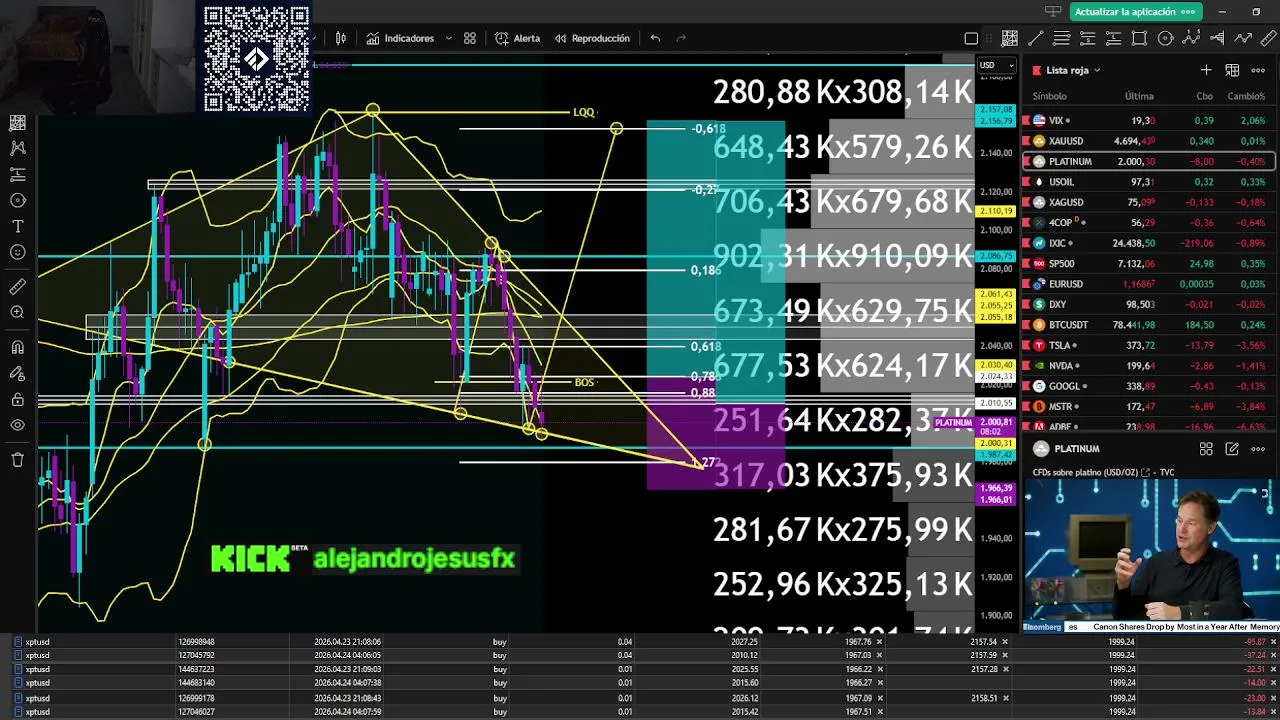Open the watchlist advanced view table icon
This screenshot has width=1280, height=720.
[x=1232, y=70]
